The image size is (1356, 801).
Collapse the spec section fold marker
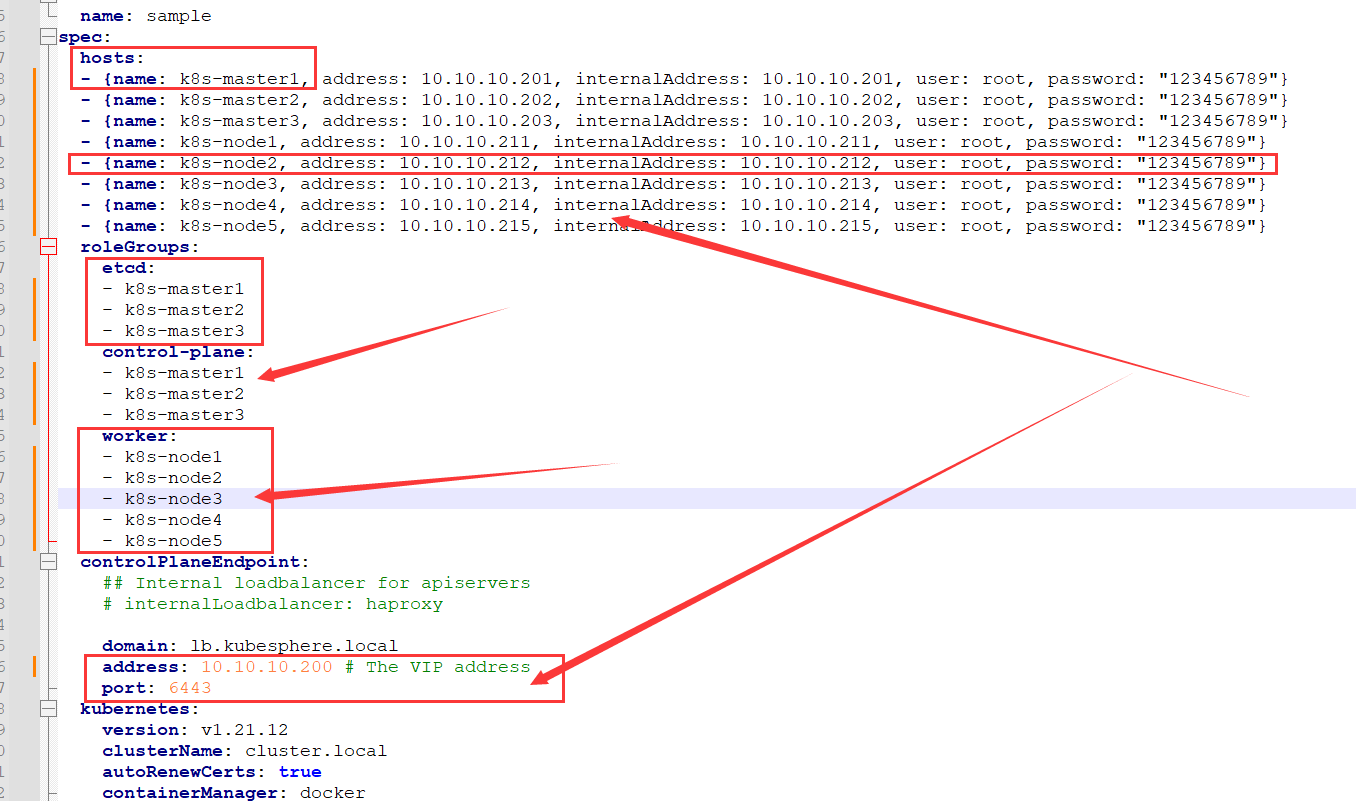click(x=48, y=36)
